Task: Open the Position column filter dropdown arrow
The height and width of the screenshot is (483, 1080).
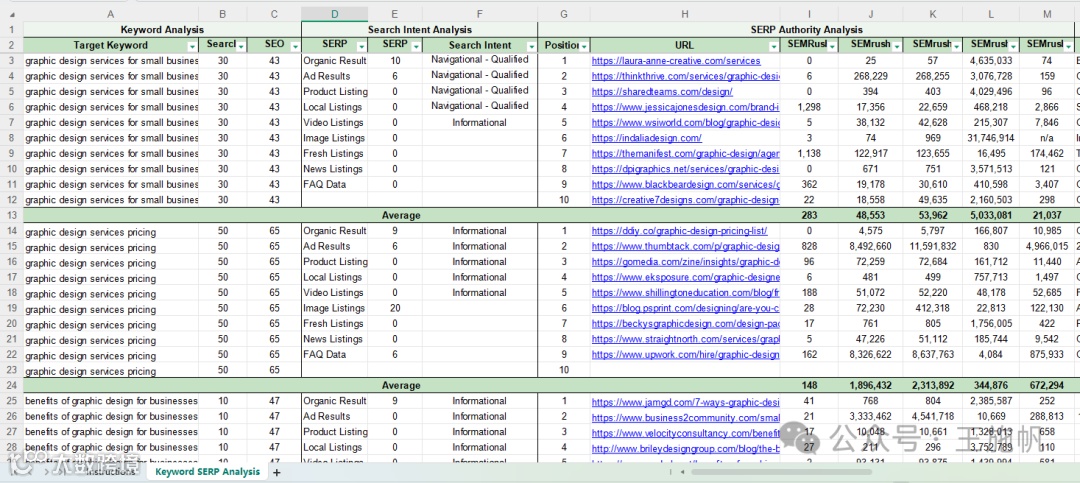Action: (x=583, y=46)
